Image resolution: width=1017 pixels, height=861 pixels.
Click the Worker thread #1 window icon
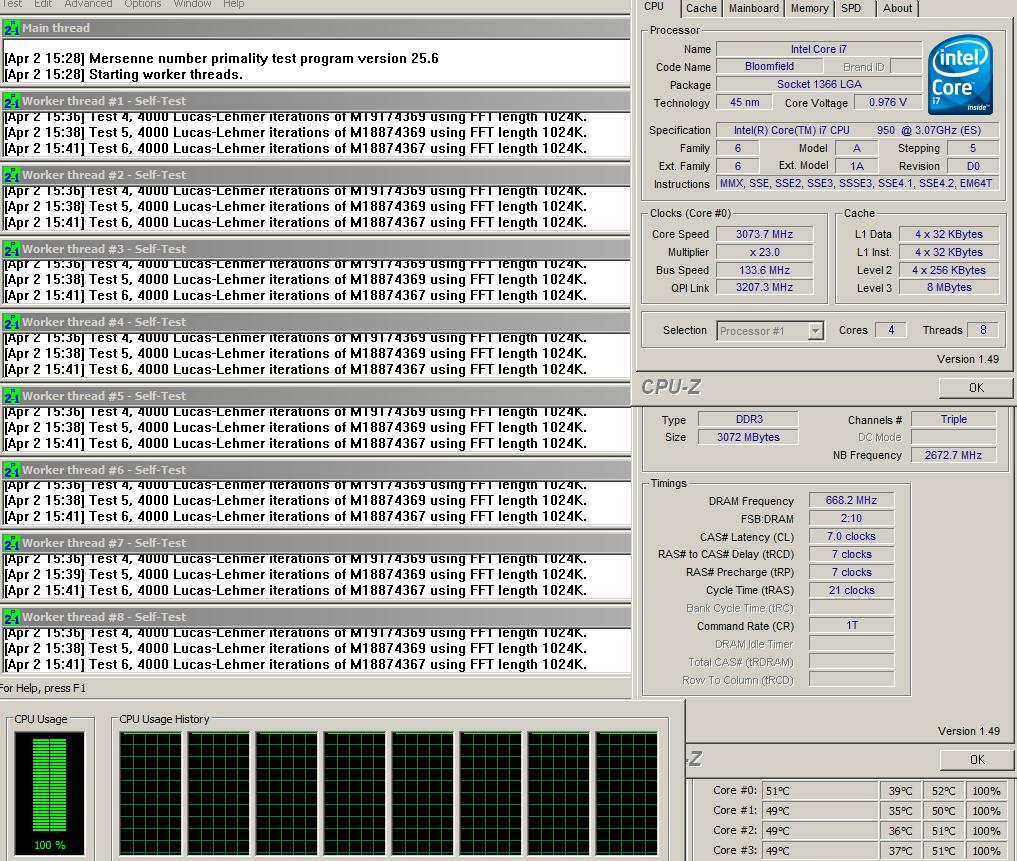click(x=11, y=101)
